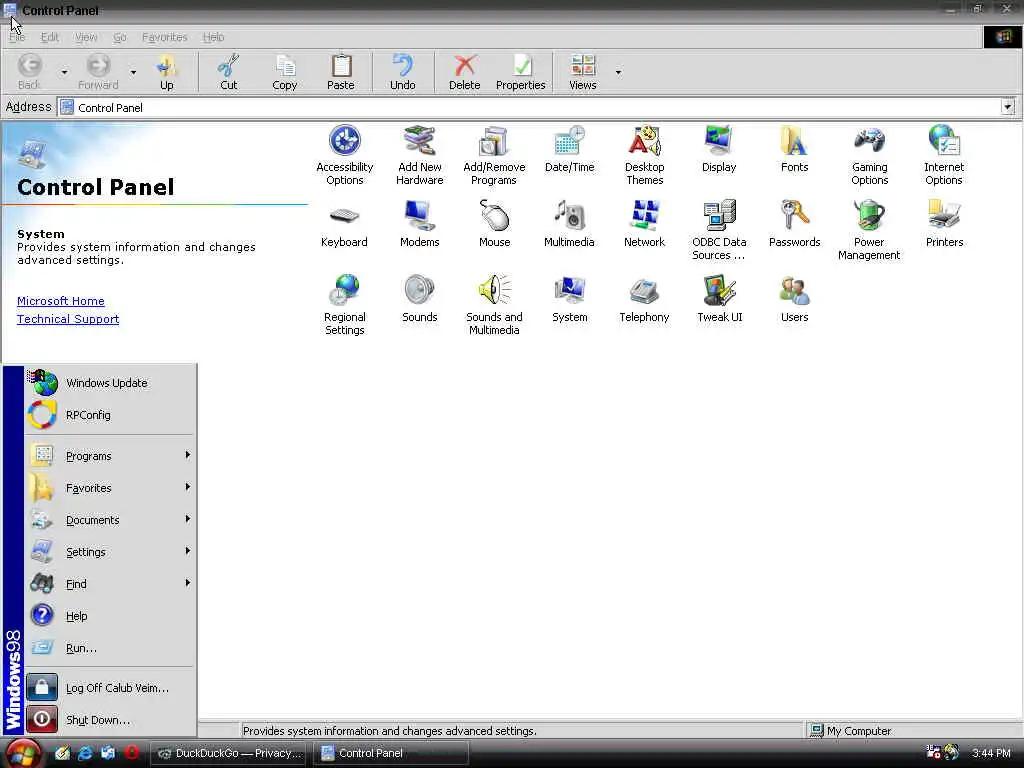The image size is (1024, 768).
Task: Open the Modems icon
Action: click(x=419, y=224)
